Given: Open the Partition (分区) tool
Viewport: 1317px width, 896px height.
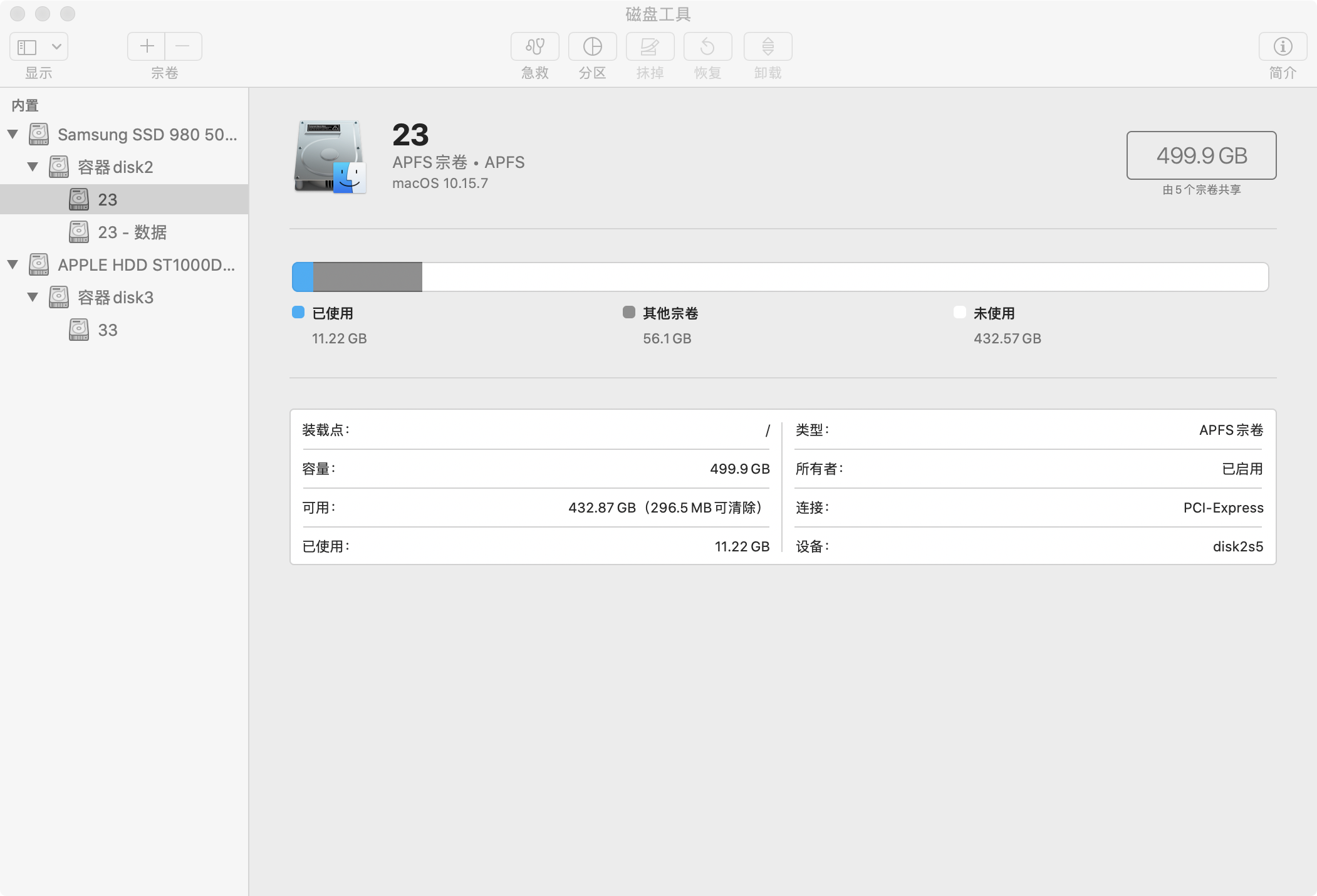Looking at the screenshot, I should 592,46.
